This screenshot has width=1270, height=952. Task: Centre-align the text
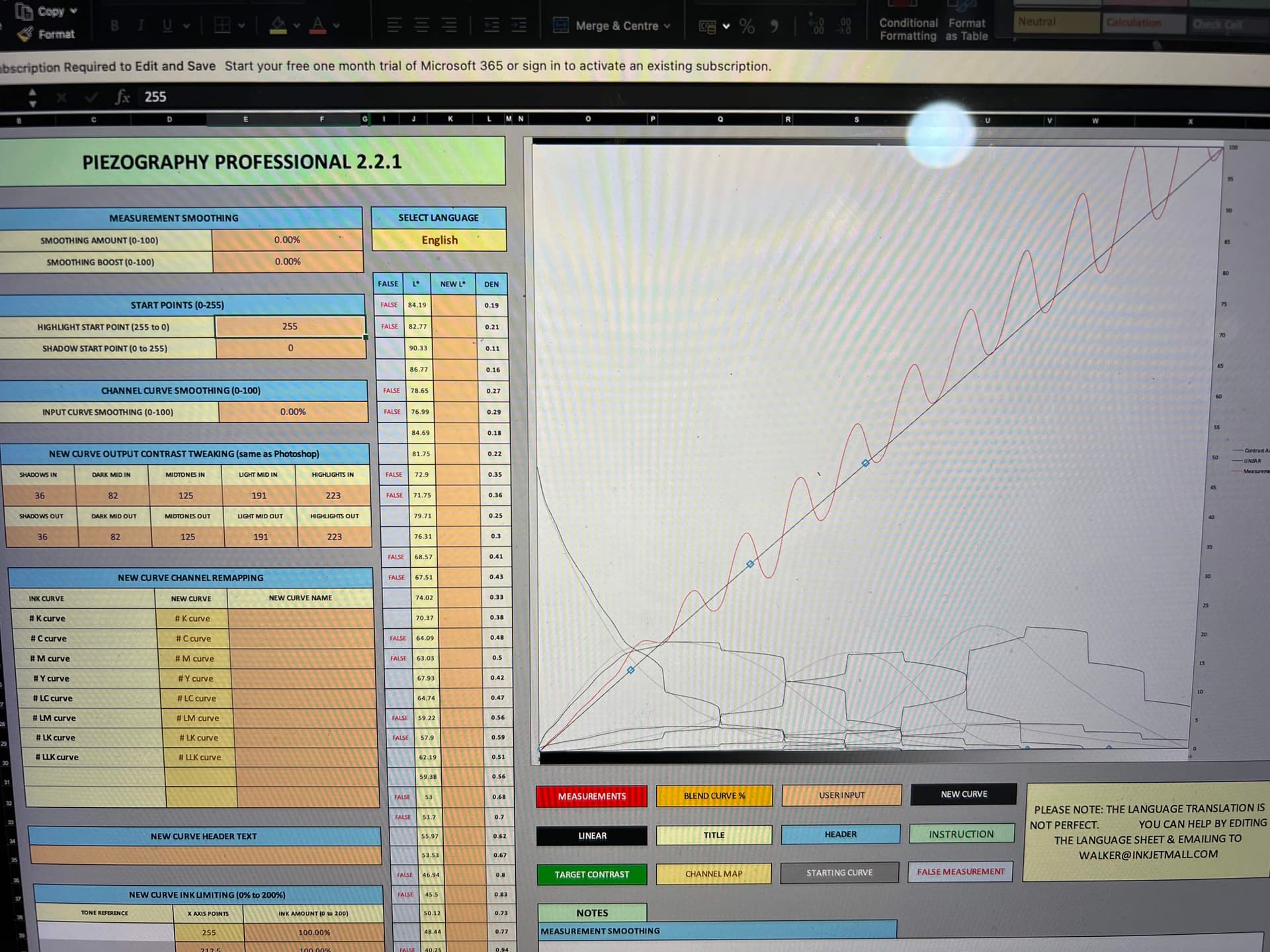(422, 26)
